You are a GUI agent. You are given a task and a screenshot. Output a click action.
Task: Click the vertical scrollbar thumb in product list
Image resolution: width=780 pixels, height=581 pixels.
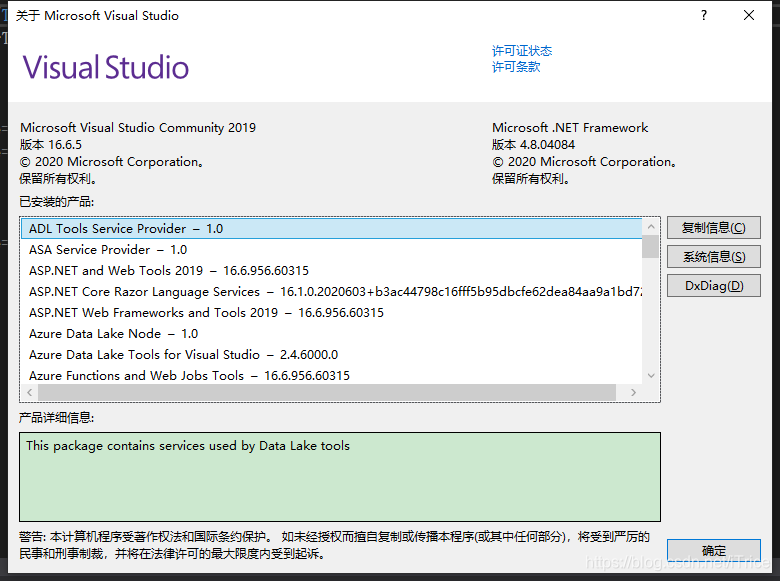[x=650, y=247]
